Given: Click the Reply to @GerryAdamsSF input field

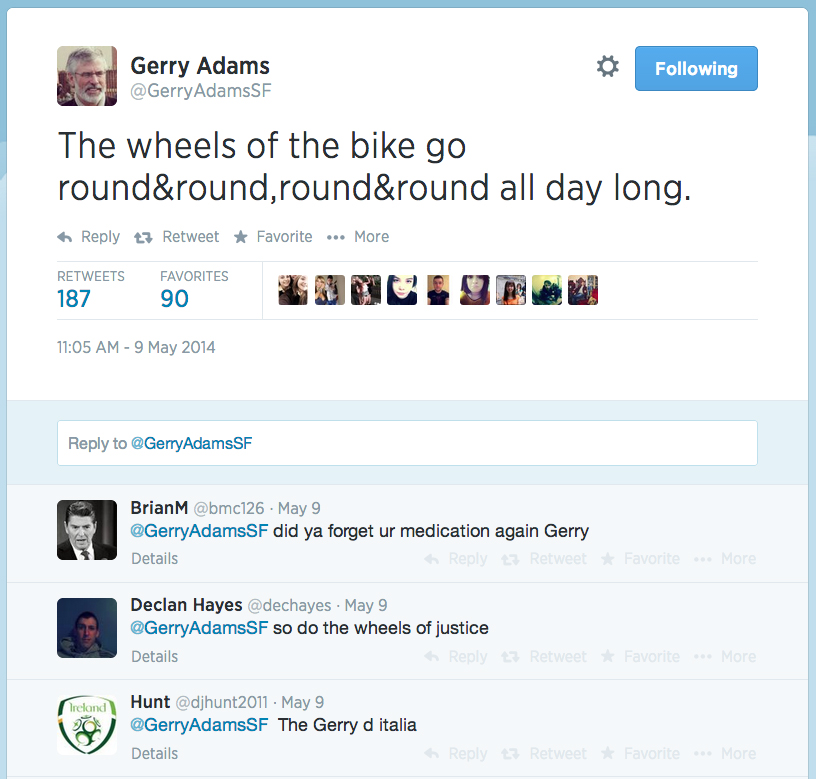Looking at the screenshot, I should click(407, 443).
